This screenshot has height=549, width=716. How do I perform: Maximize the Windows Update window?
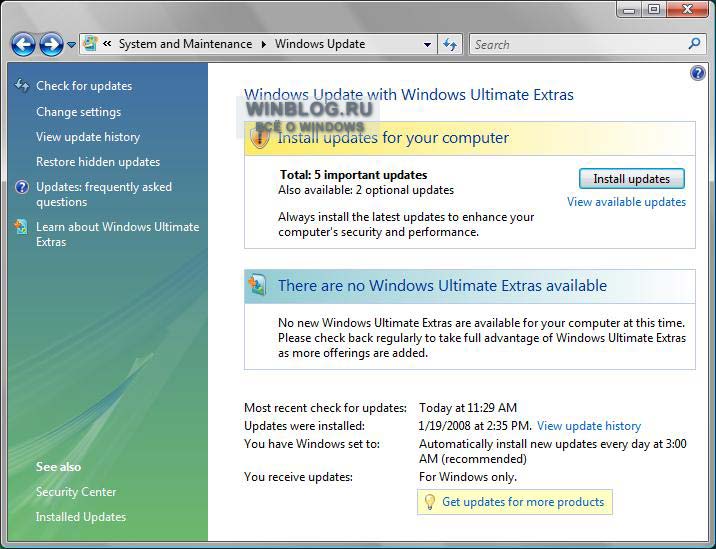(654, 9)
